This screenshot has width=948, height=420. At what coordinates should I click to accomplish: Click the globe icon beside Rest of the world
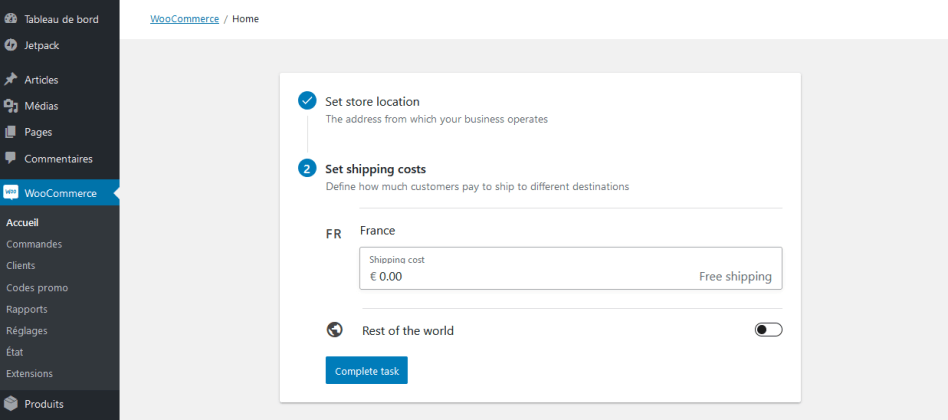(x=335, y=330)
